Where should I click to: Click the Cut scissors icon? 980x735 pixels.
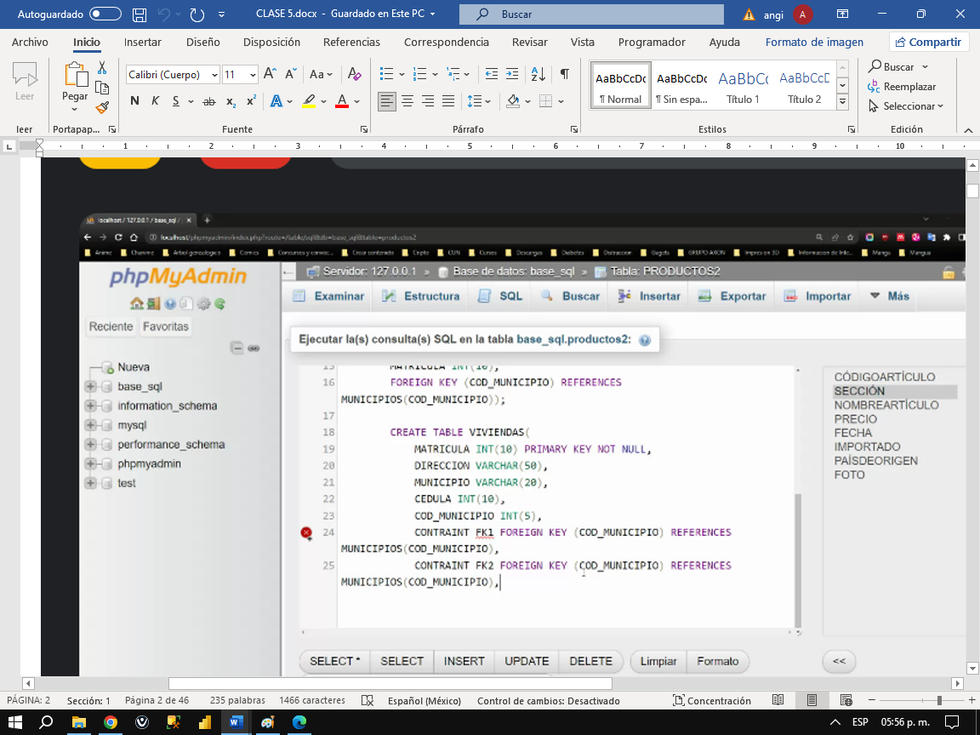coord(102,68)
